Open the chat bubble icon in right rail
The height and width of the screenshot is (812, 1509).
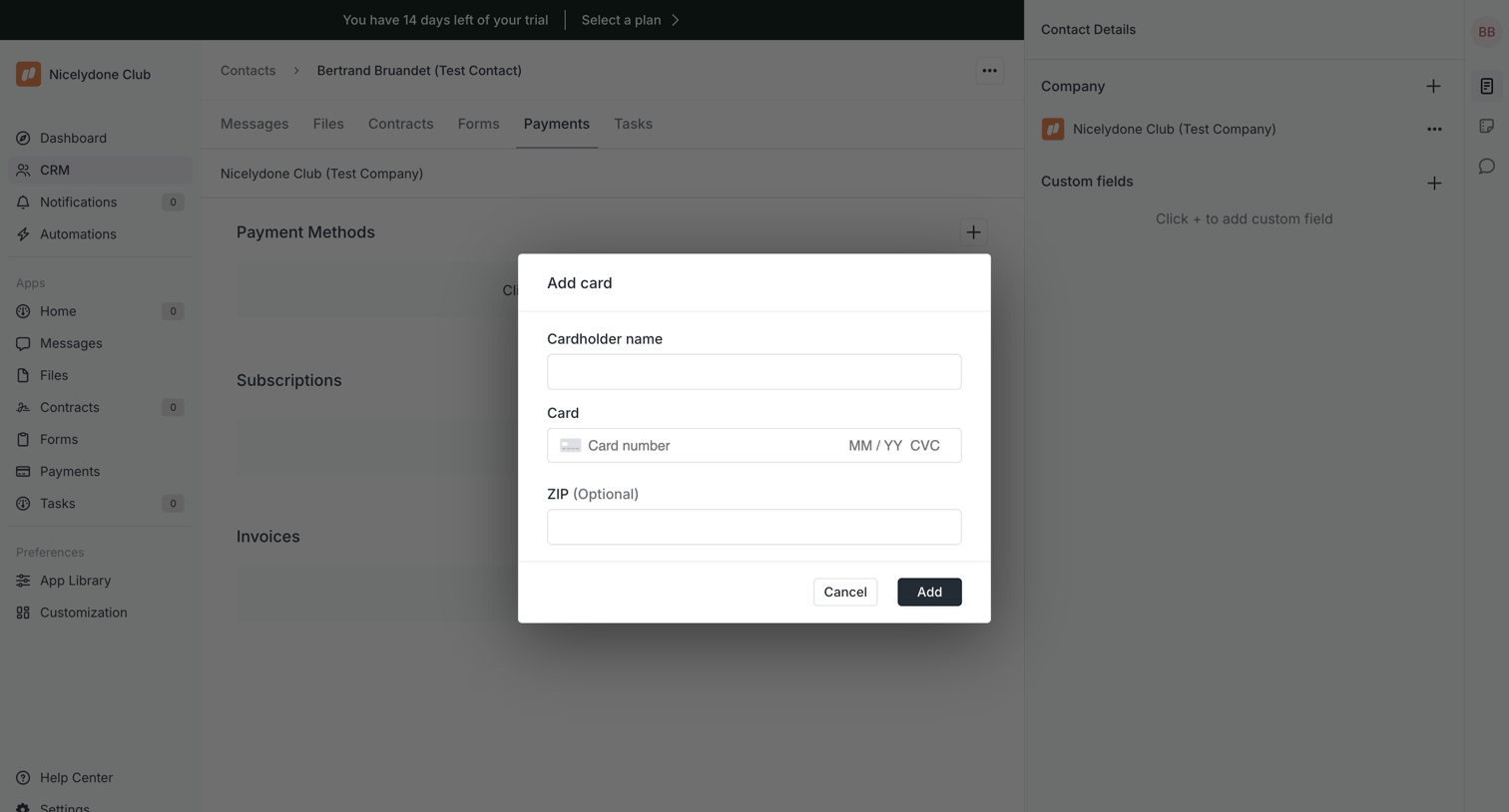[1486, 166]
